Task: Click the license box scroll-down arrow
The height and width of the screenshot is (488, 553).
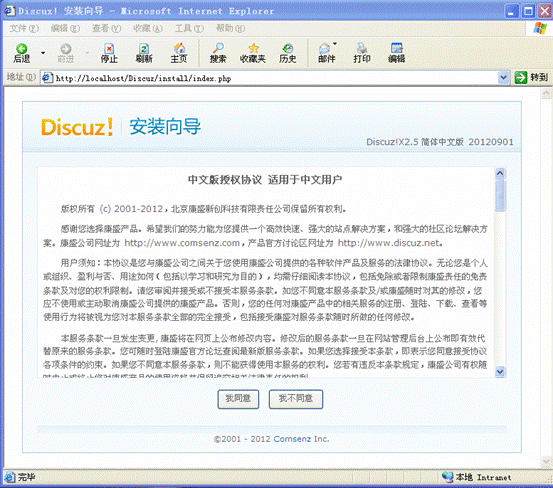Action: coord(500,371)
